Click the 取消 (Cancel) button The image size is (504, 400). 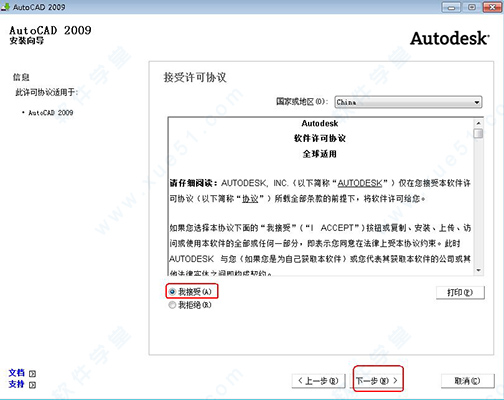467,381
